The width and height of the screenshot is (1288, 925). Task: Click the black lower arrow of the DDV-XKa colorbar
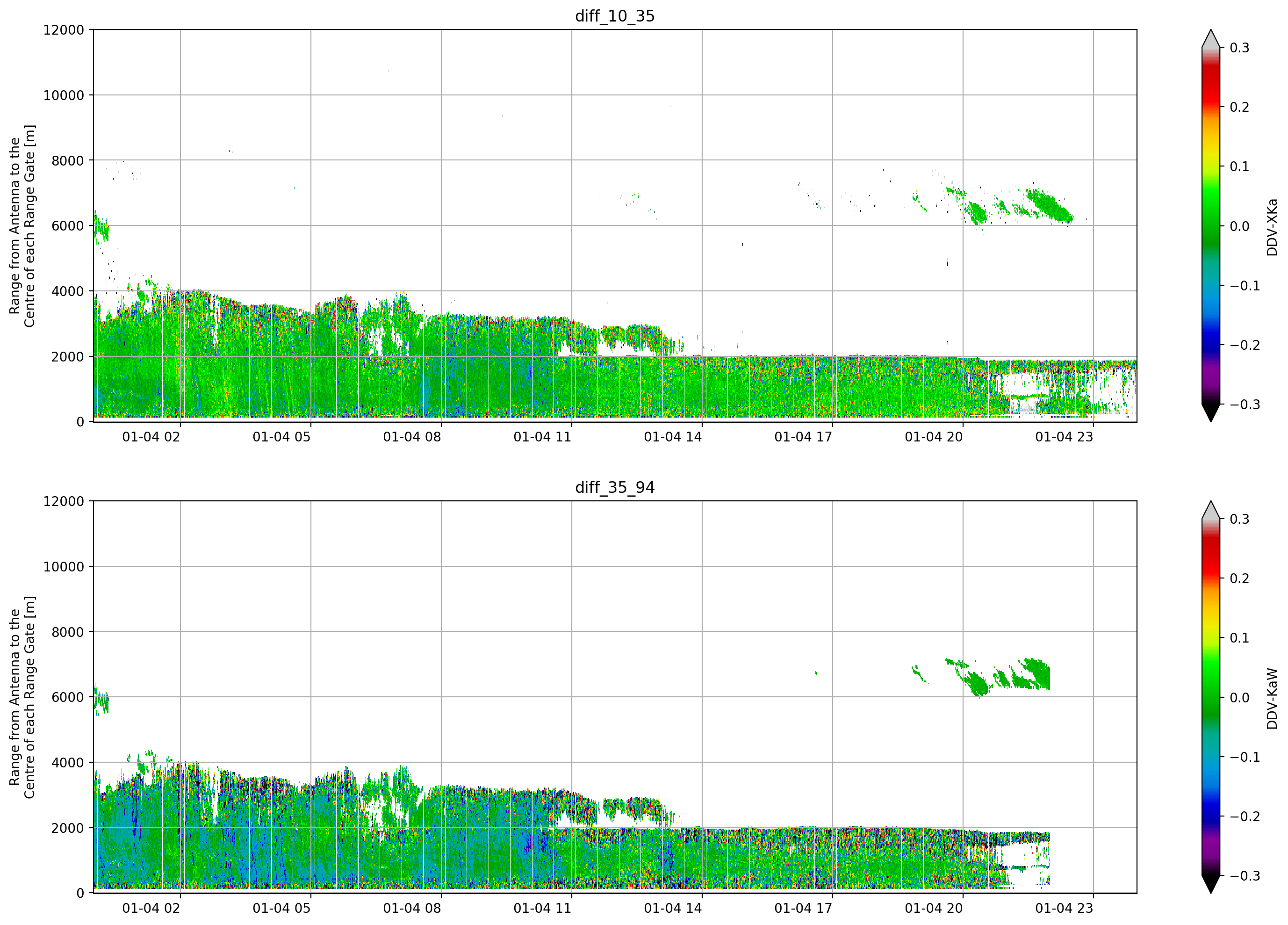(1211, 412)
